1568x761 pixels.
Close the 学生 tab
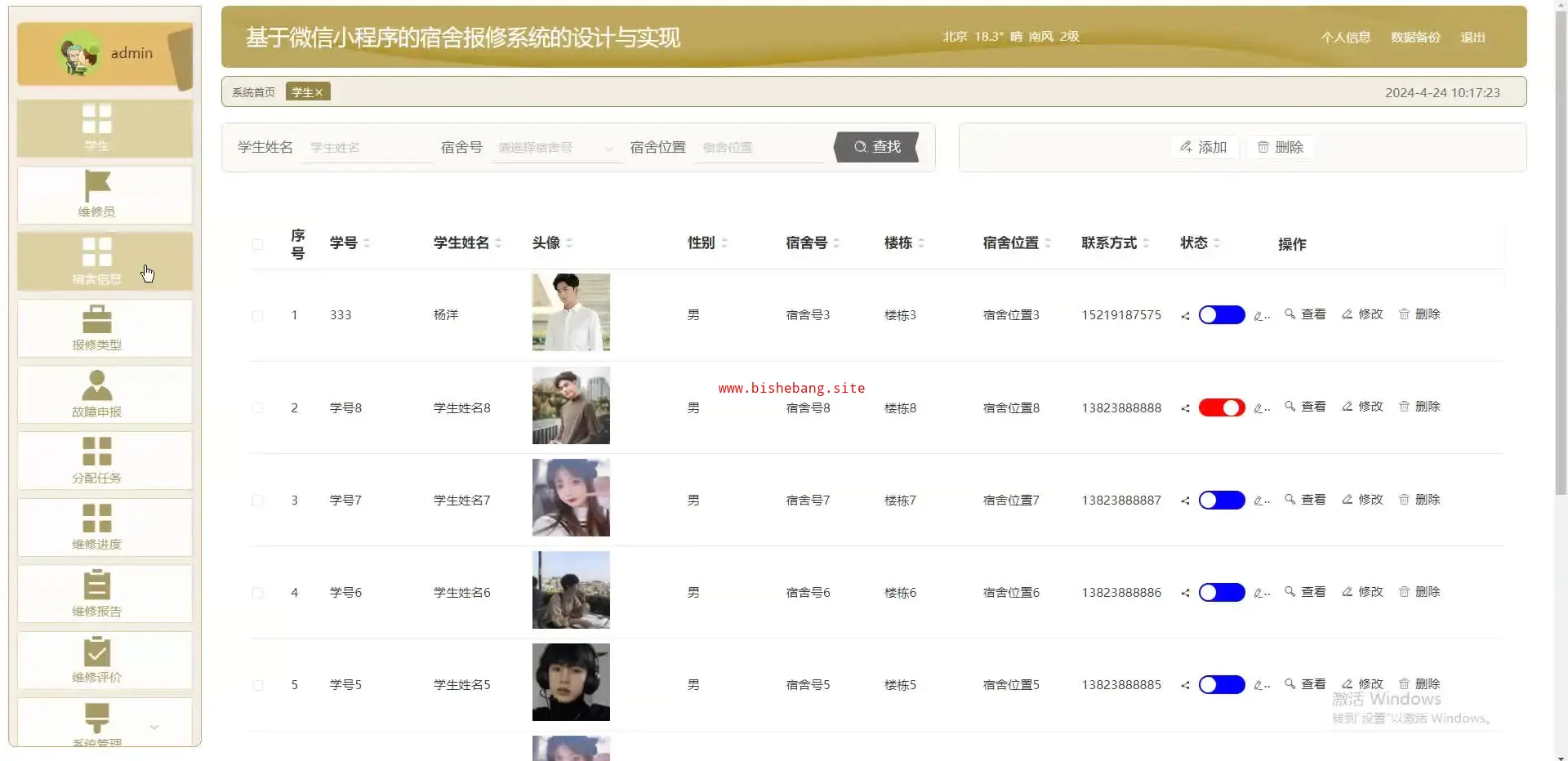[319, 92]
